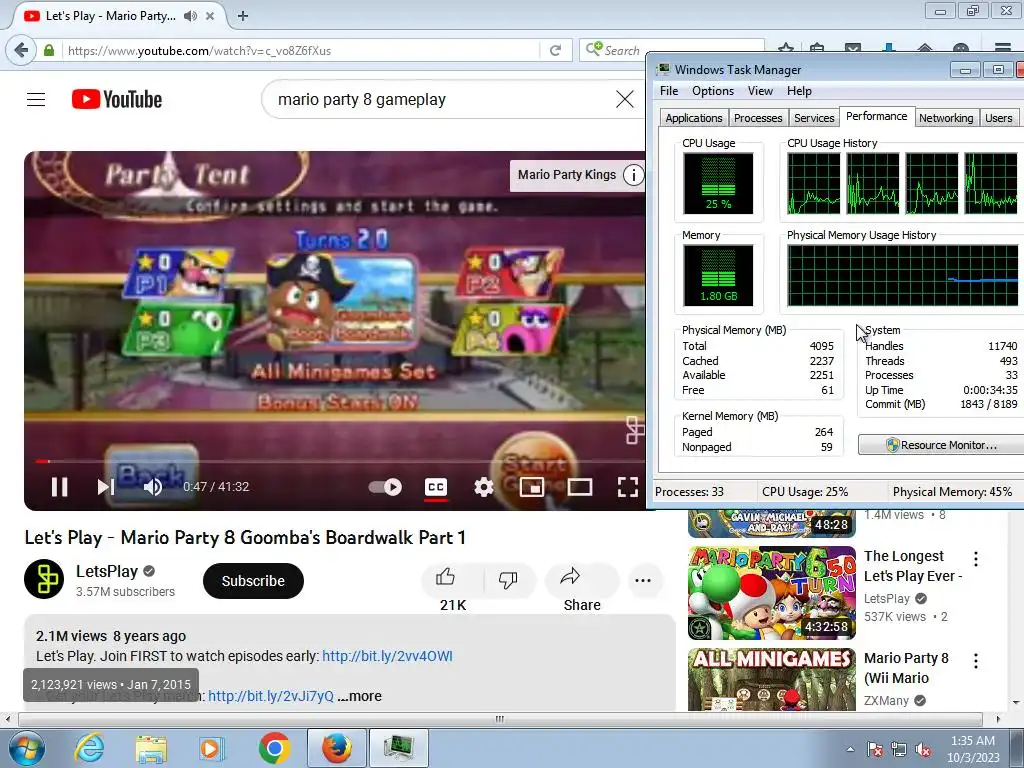Switch to theater mode
The width and height of the screenshot is (1024, 768).
tap(579, 487)
